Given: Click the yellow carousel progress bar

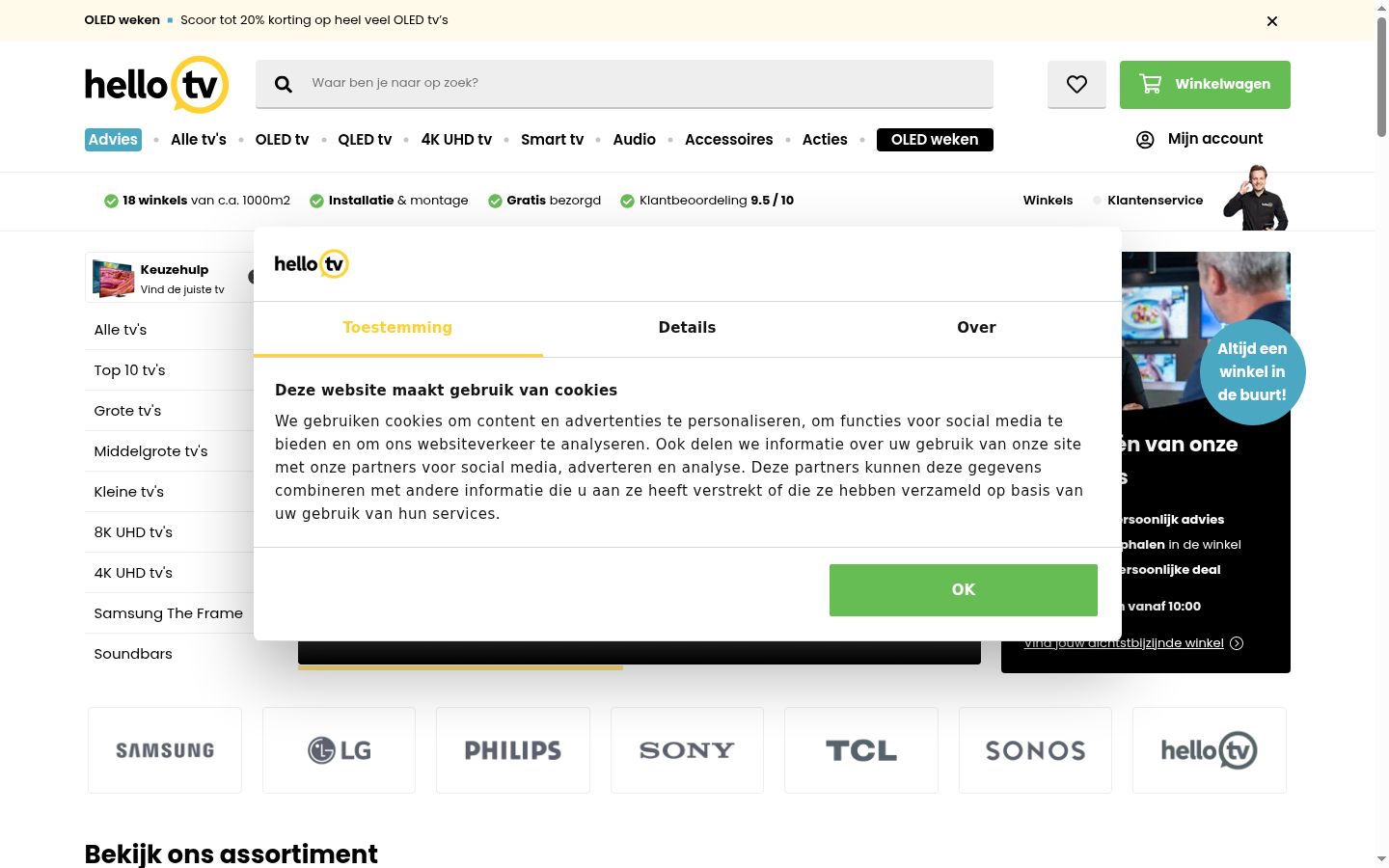Looking at the screenshot, I should click(460, 667).
